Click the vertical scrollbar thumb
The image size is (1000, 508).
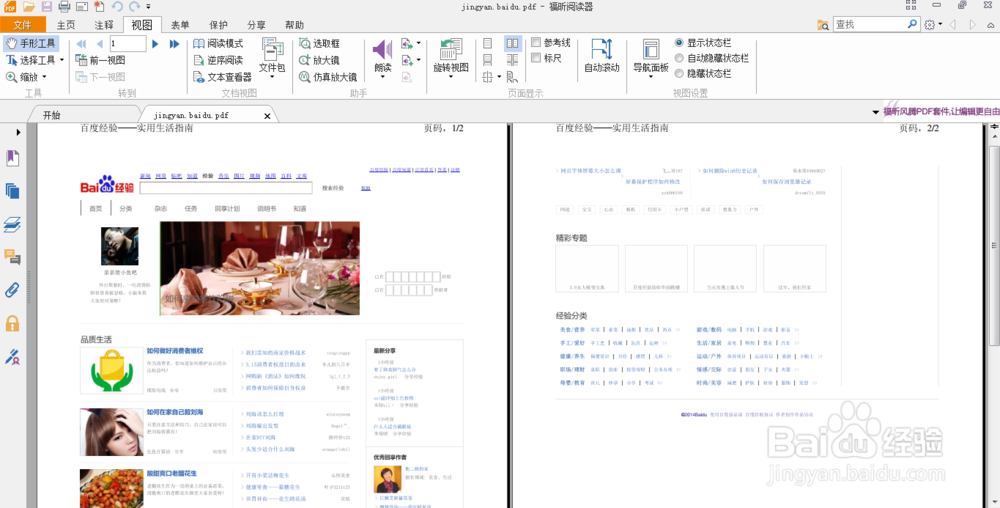point(994,245)
